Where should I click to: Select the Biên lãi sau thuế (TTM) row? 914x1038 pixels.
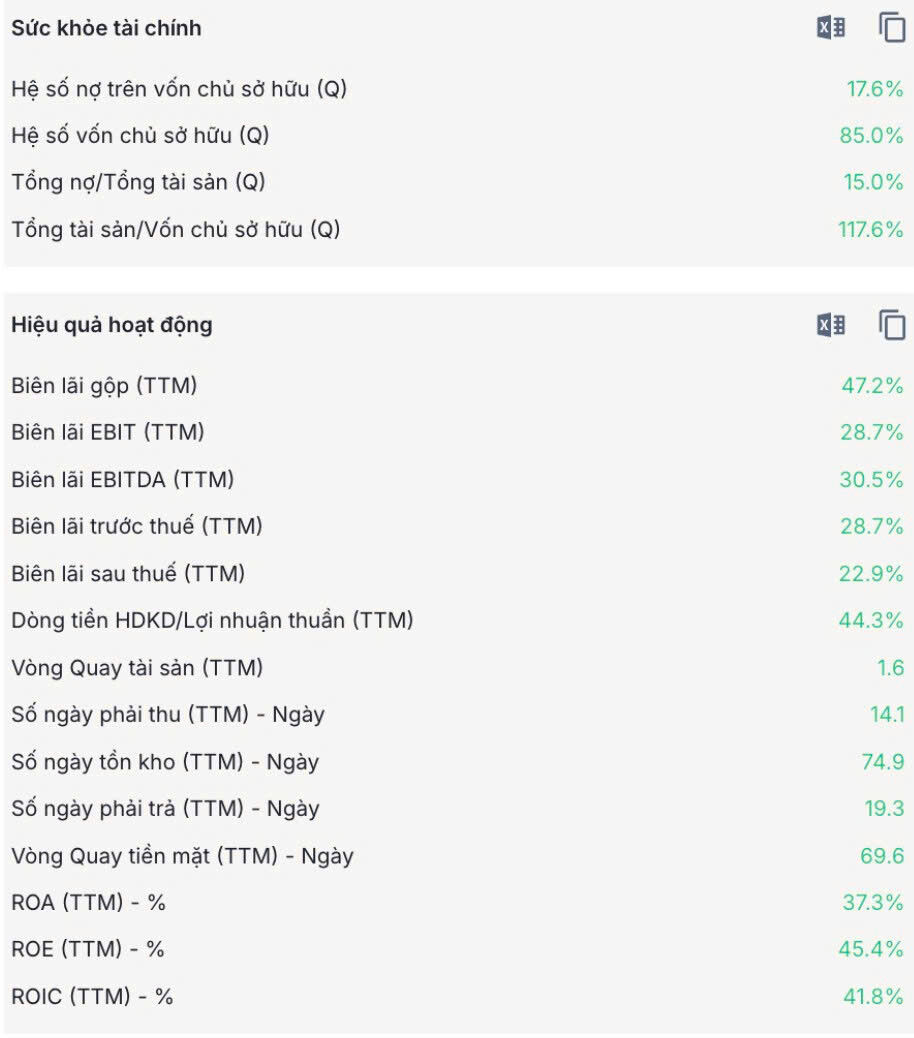tap(457, 573)
